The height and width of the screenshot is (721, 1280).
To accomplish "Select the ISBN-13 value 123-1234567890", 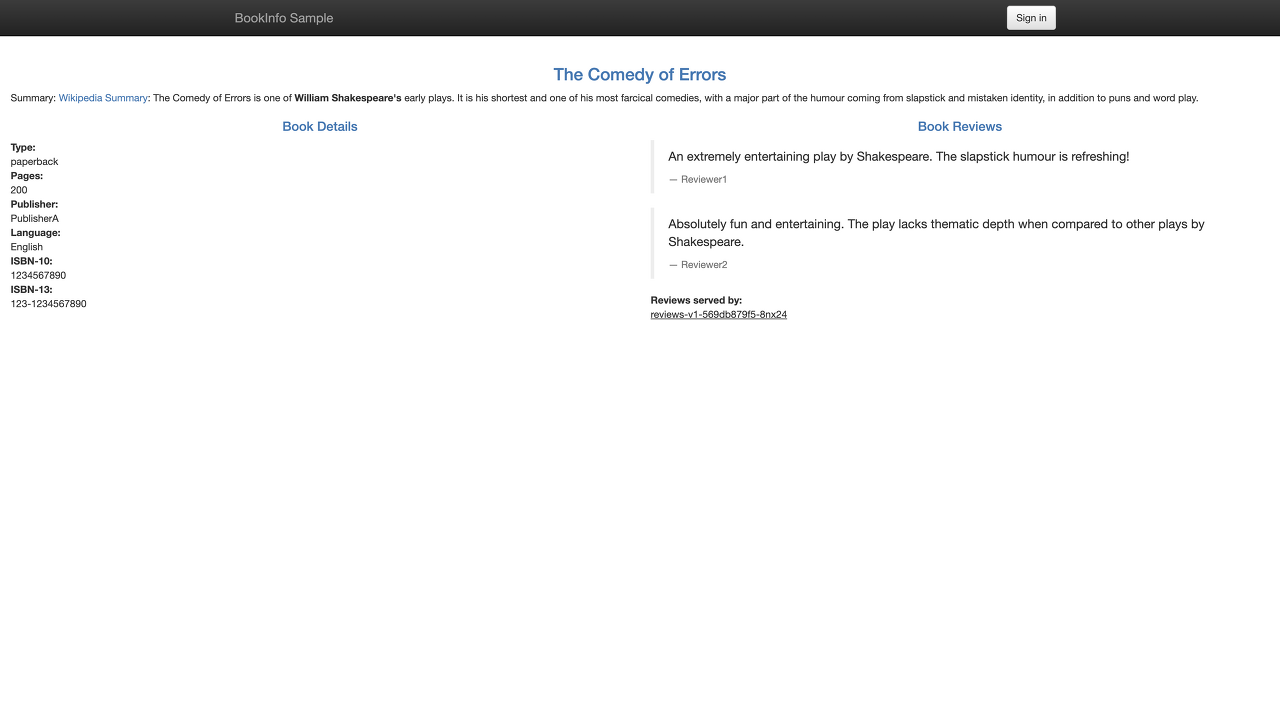I will tap(49, 304).
